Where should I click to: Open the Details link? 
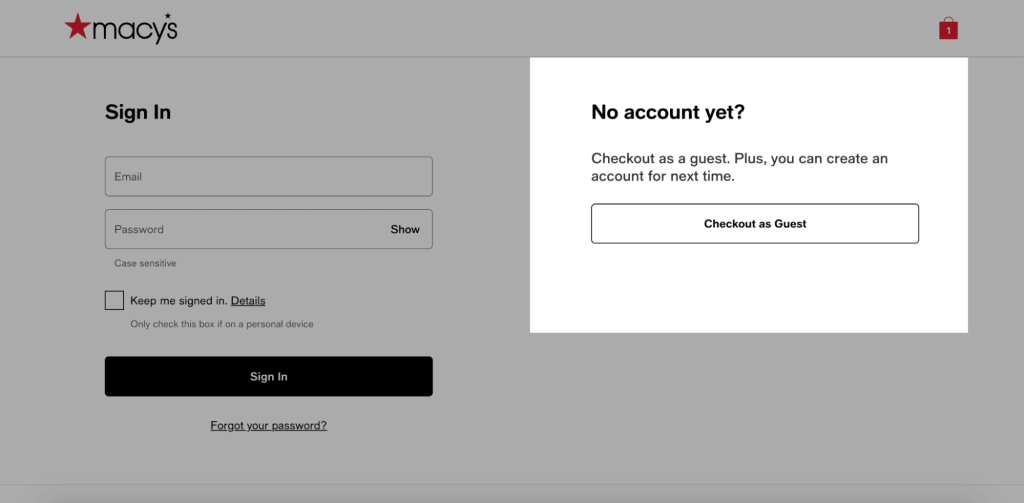[x=248, y=300]
